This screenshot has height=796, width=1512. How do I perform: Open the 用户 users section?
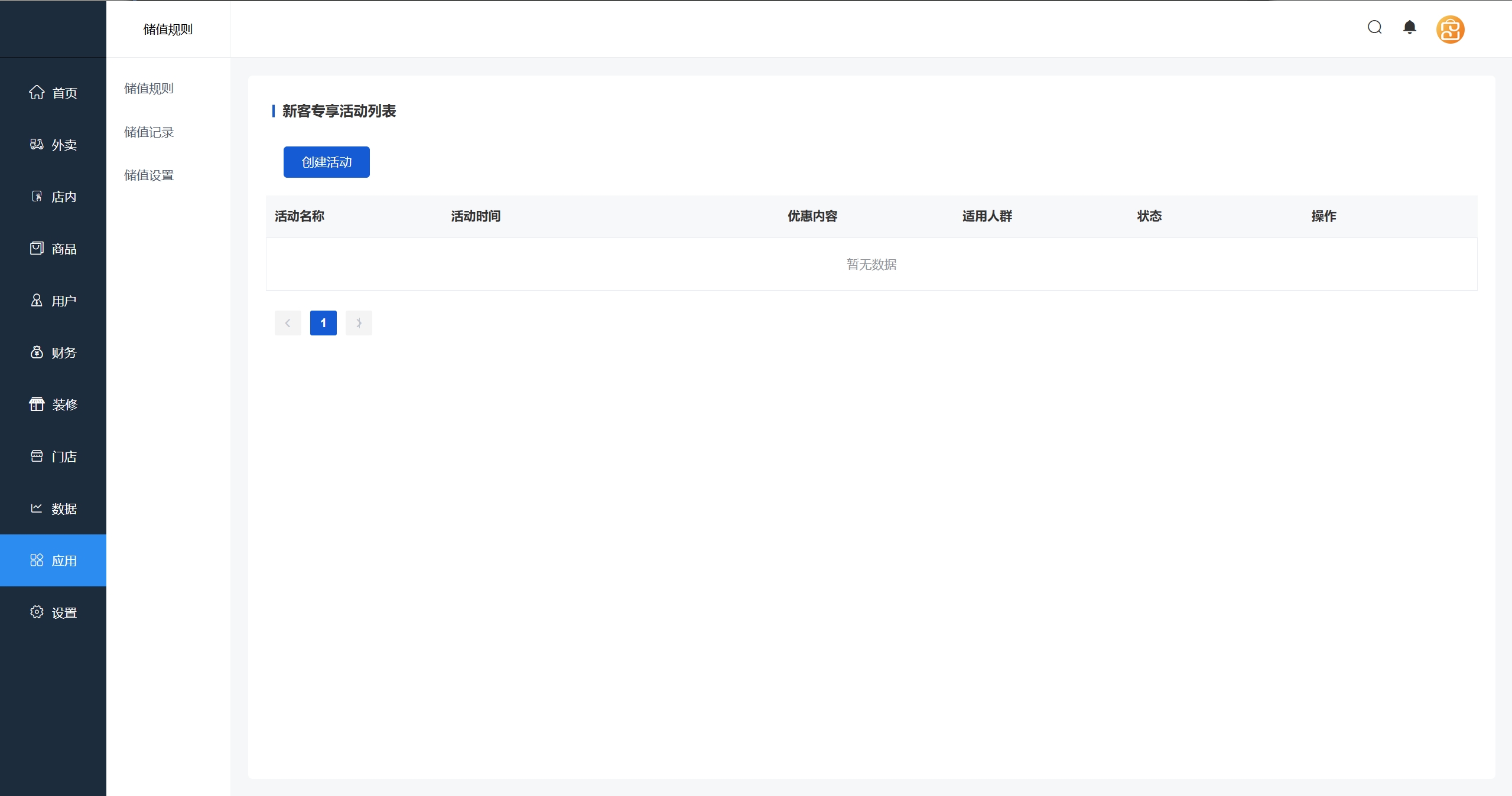(x=53, y=301)
